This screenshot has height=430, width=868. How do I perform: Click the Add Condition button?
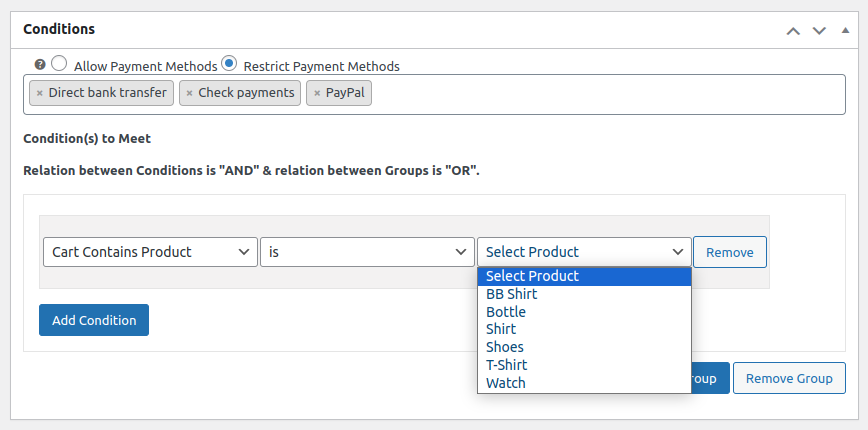[x=94, y=320]
